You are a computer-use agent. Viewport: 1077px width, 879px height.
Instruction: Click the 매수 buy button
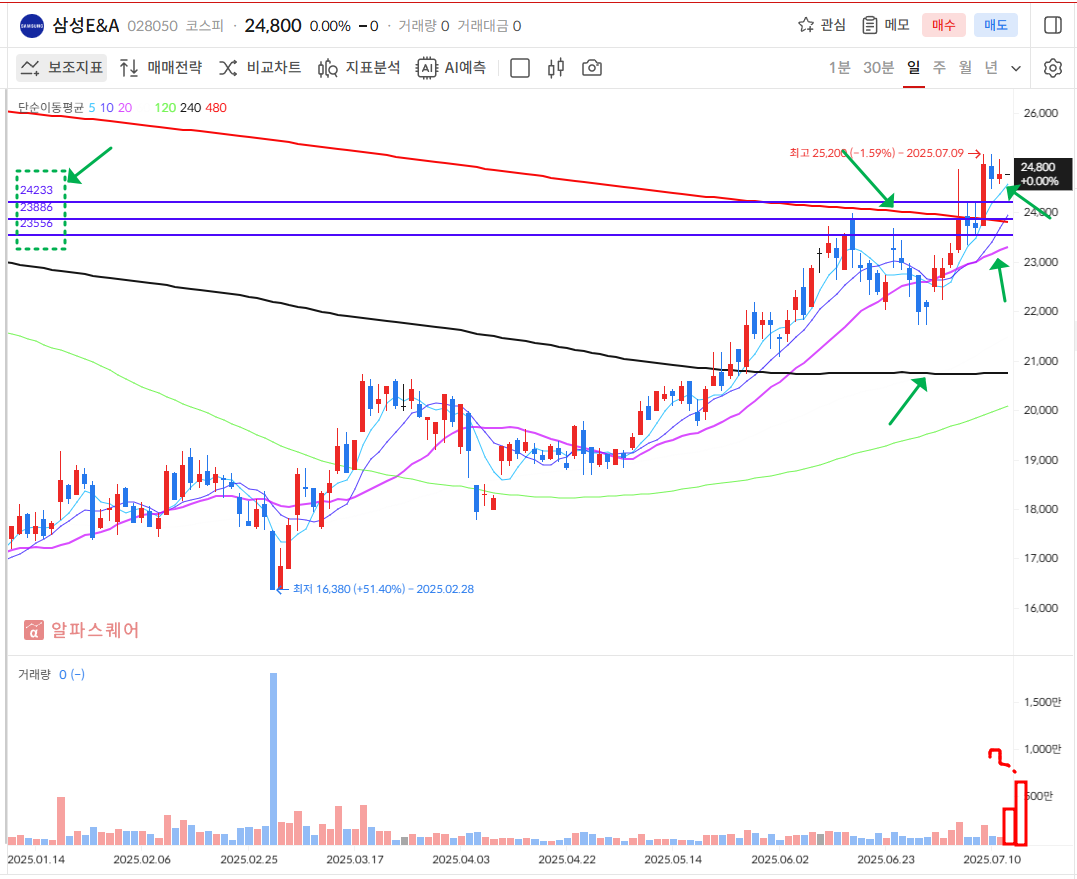943,25
